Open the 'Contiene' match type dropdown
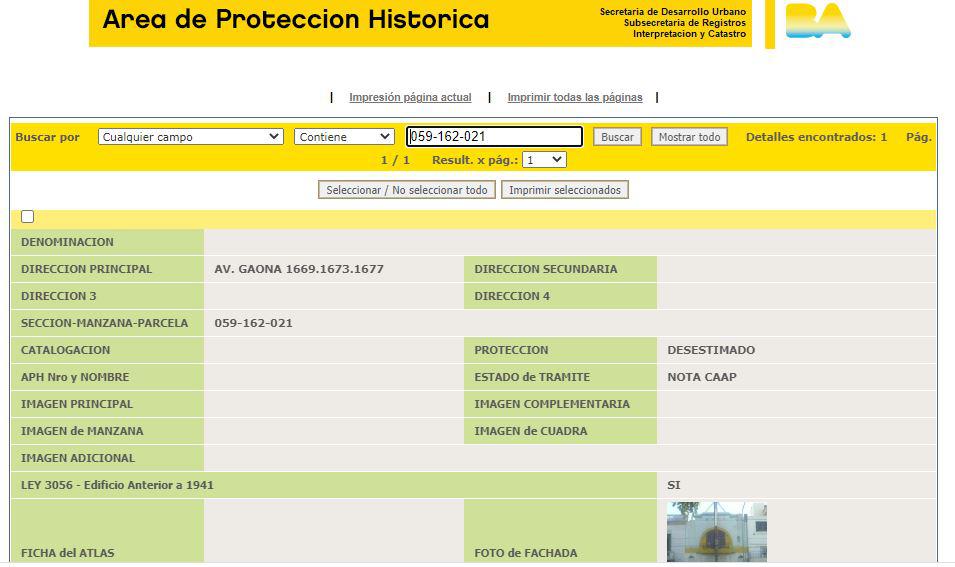Image resolution: width=955 pixels, height=567 pixels. point(344,136)
